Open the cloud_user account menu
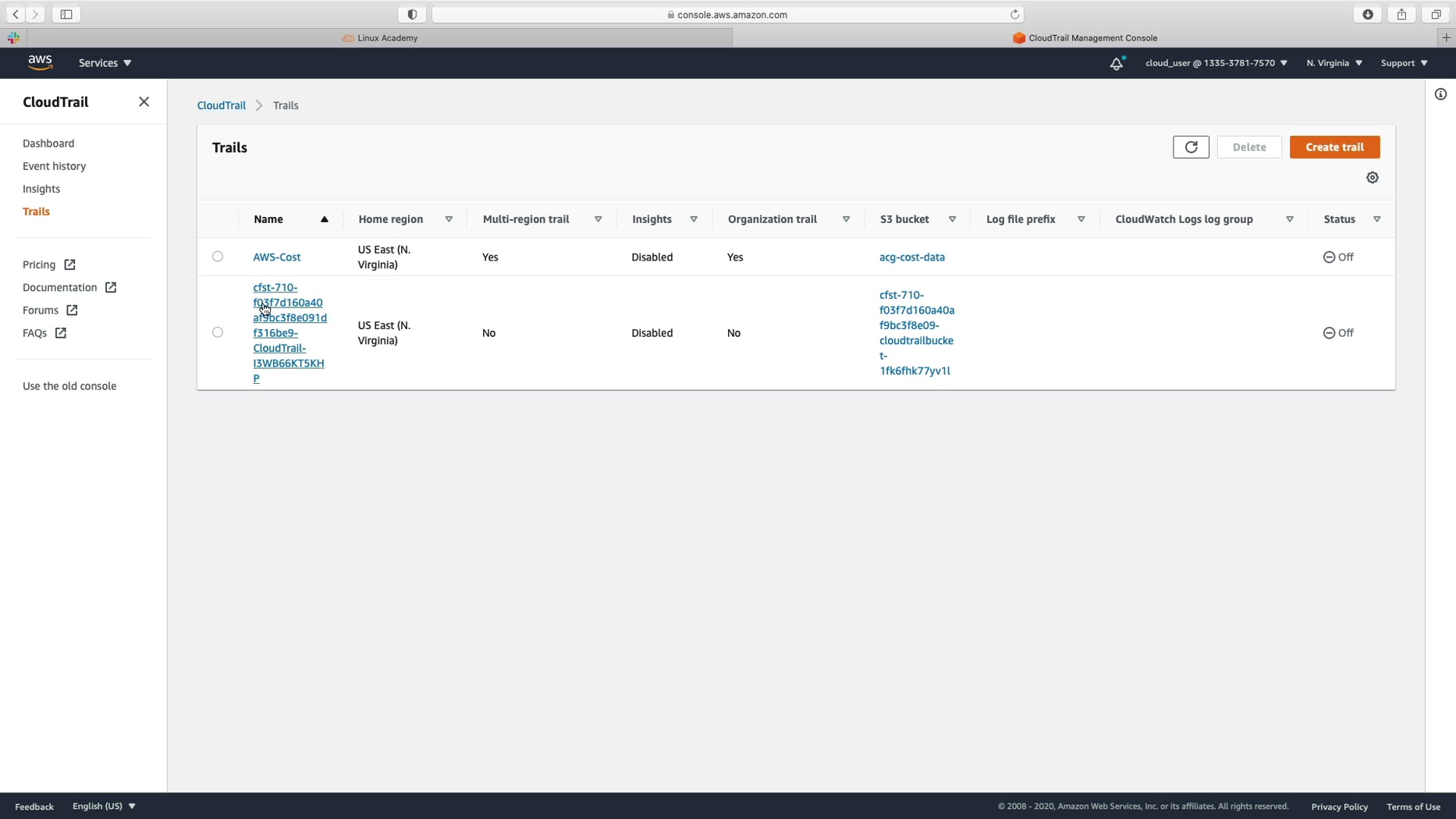1456x819 pixels. pyautogui.click(x=1216, y=63)
